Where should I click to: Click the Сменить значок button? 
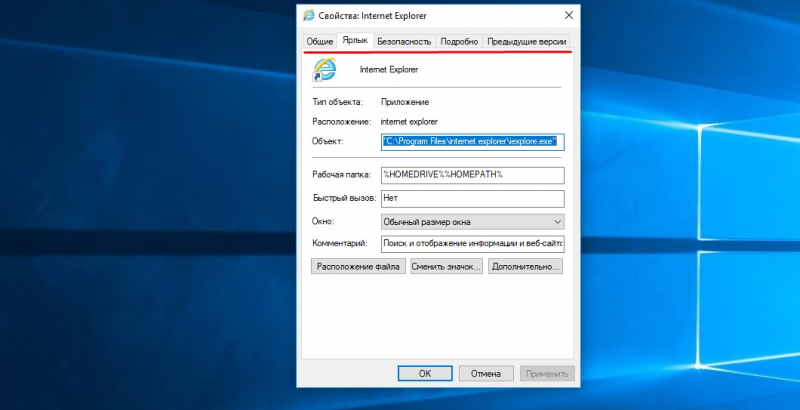pyautogui.click(x=446, y=266)
